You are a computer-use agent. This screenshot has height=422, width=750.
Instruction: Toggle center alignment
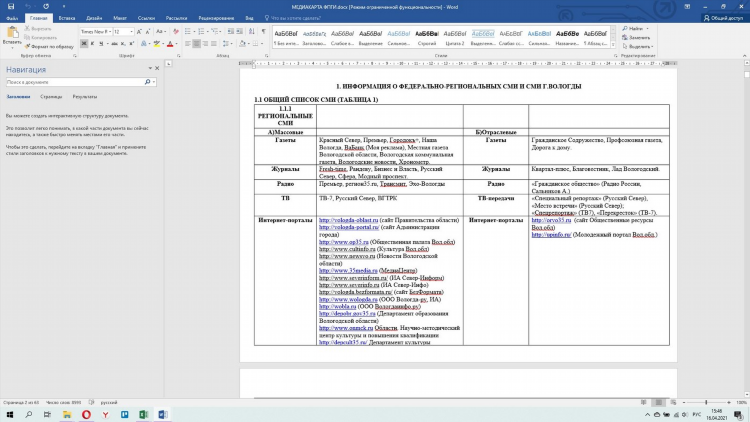[x=196, y=44]
